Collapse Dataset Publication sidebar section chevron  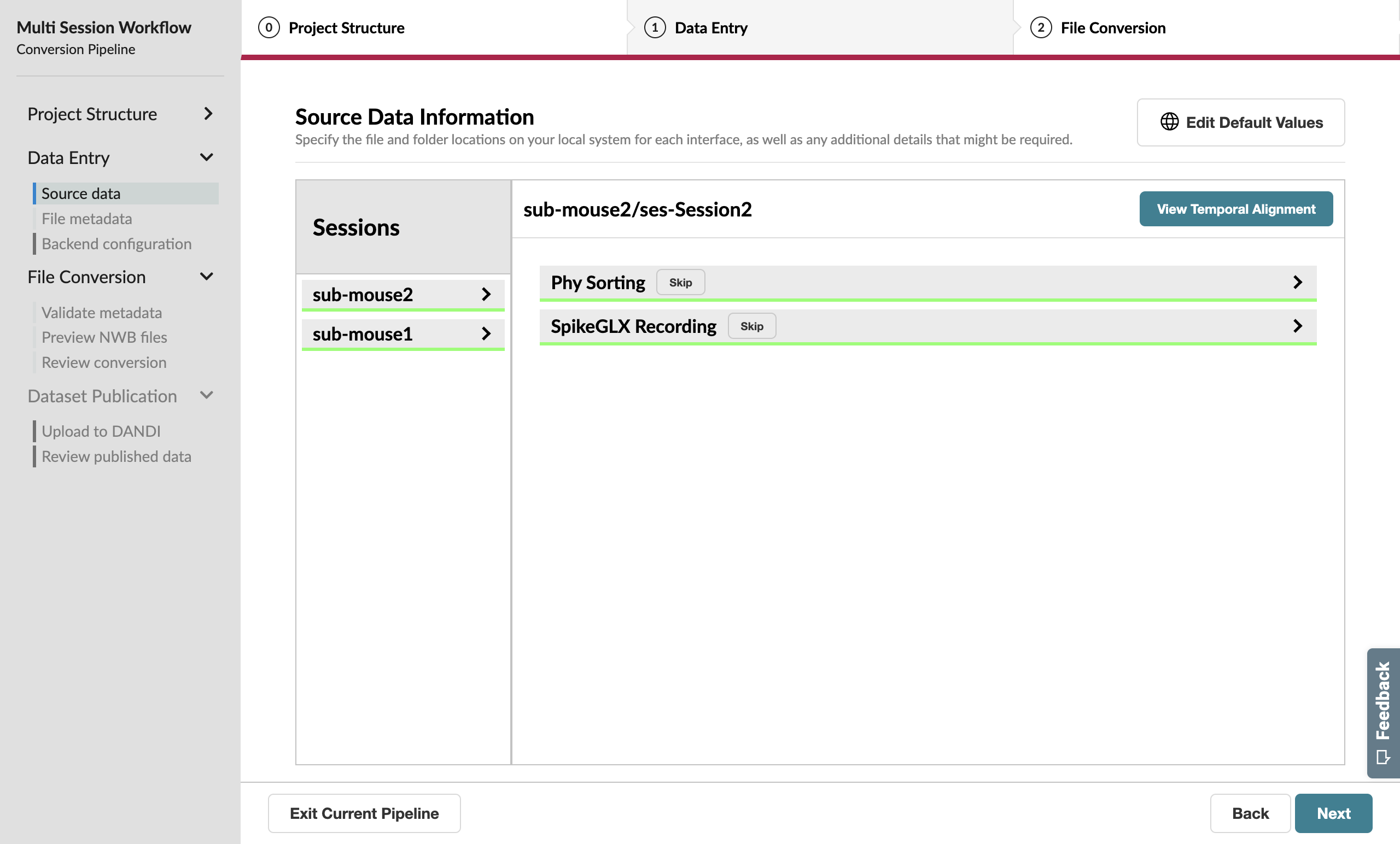pyautogui.click(x=207, y=395)
